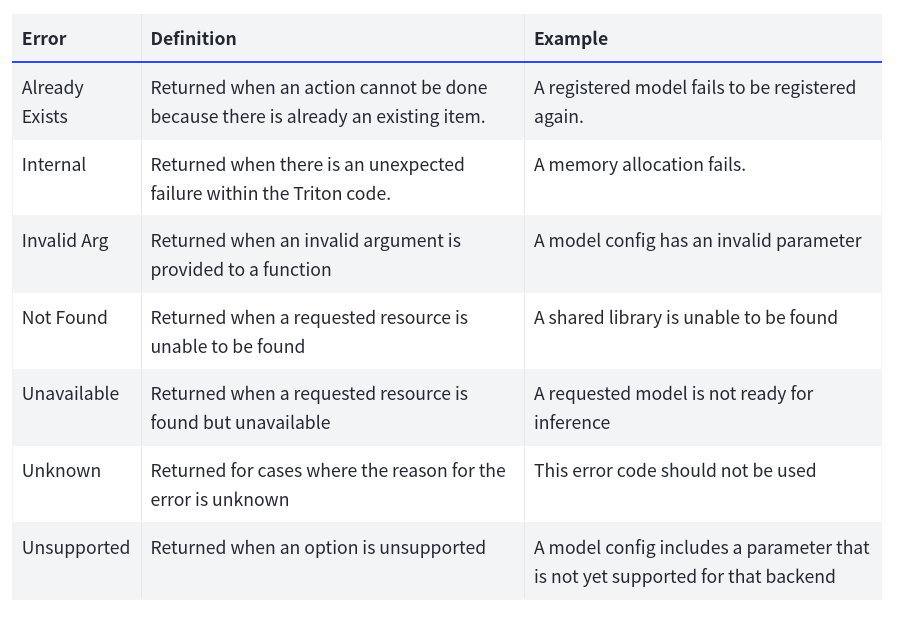This screenshot has height=619, width=899.
Task: Click "Returned when an option is unsupported"
Action: 318,548
